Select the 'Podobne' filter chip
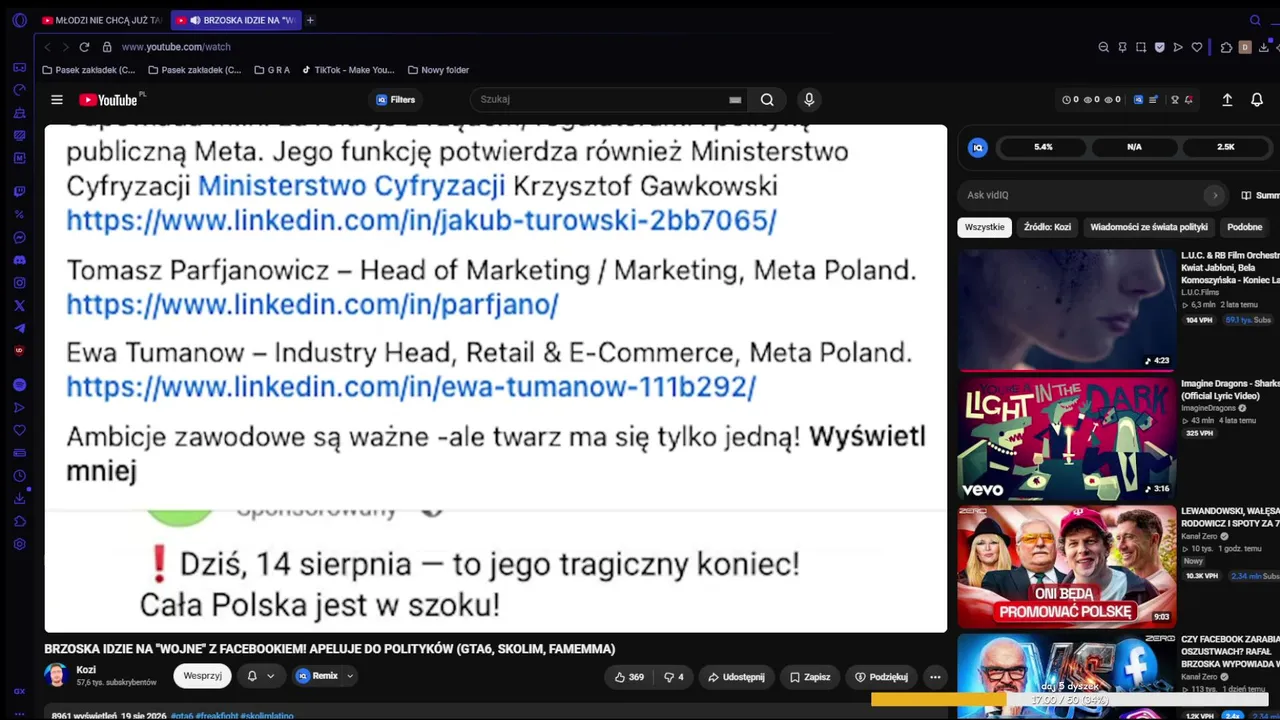The width and height of the screenshot is (1280, 720). (1245, 227)
